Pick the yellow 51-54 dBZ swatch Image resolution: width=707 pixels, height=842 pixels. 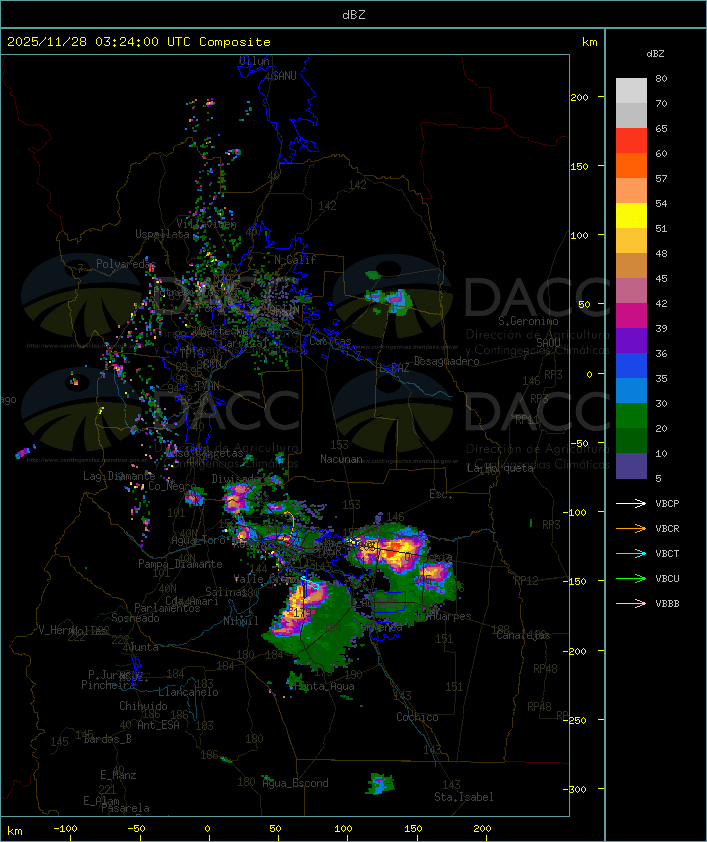[631, 216]
